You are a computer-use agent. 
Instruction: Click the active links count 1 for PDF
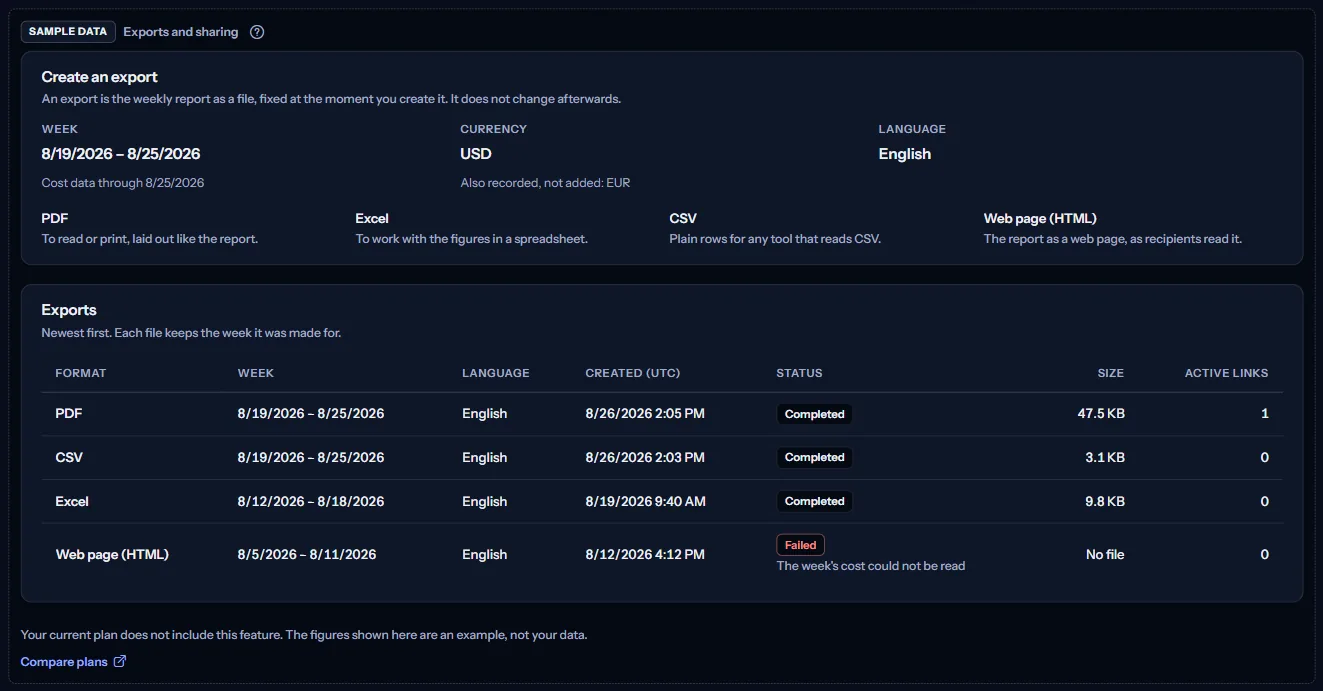1265,414
